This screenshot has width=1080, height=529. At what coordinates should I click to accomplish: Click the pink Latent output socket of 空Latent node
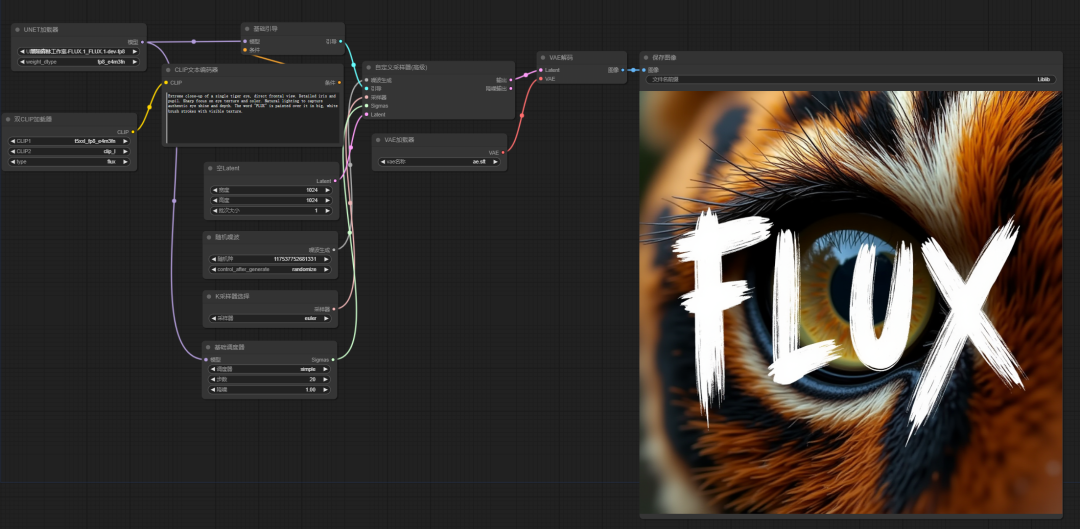[x=335, y=180]
